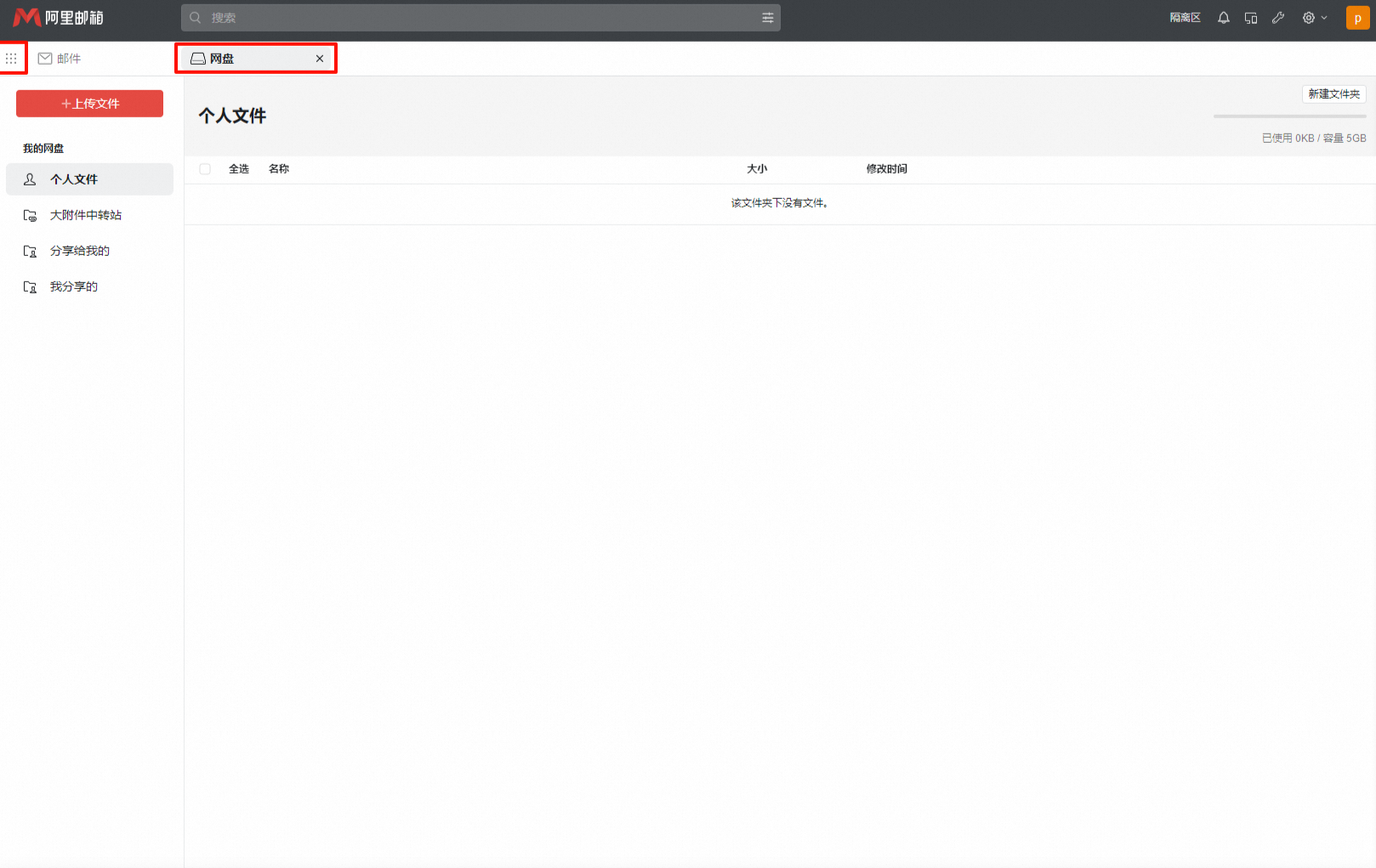The image size is (1376, 868).
Task: Select the 网盘 tab
Action: point(255,59)
